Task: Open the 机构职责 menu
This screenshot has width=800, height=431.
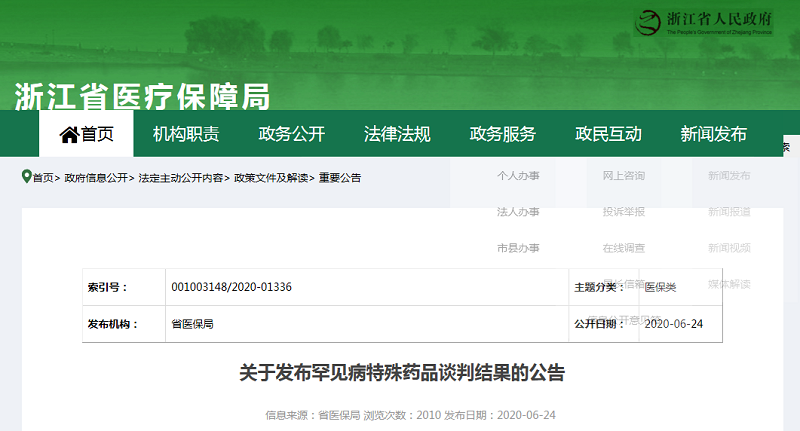Action: [186, 134]
